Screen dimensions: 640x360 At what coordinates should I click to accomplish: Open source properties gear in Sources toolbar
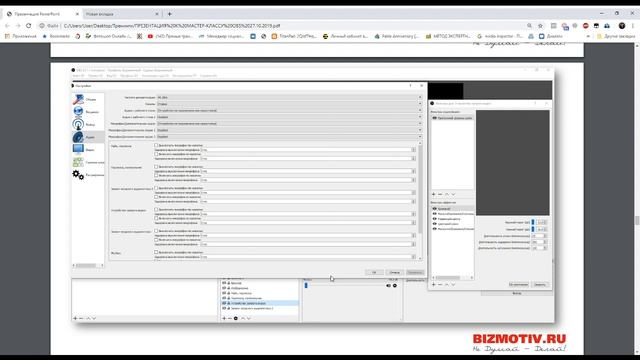pyautogui.click(x=236, y=318)
